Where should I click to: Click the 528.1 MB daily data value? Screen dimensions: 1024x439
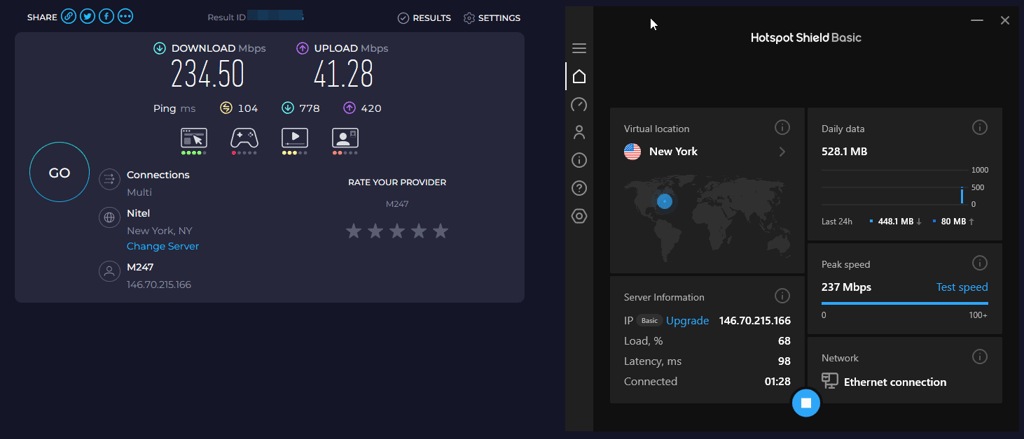point(844,152)
